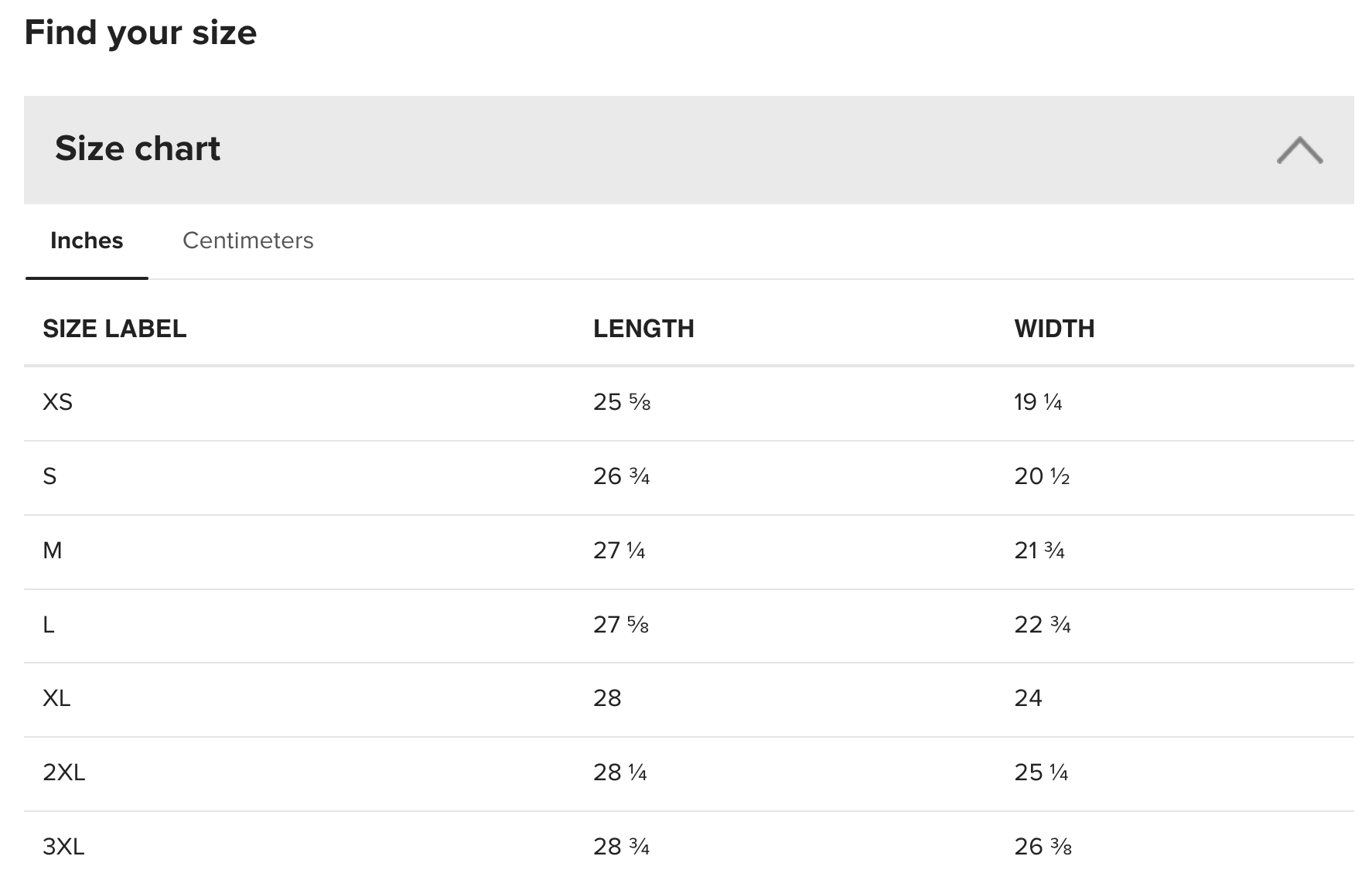Click the S width value 20 1/2
This screenshot has height=880, width=1372.
pos(1042,476)
